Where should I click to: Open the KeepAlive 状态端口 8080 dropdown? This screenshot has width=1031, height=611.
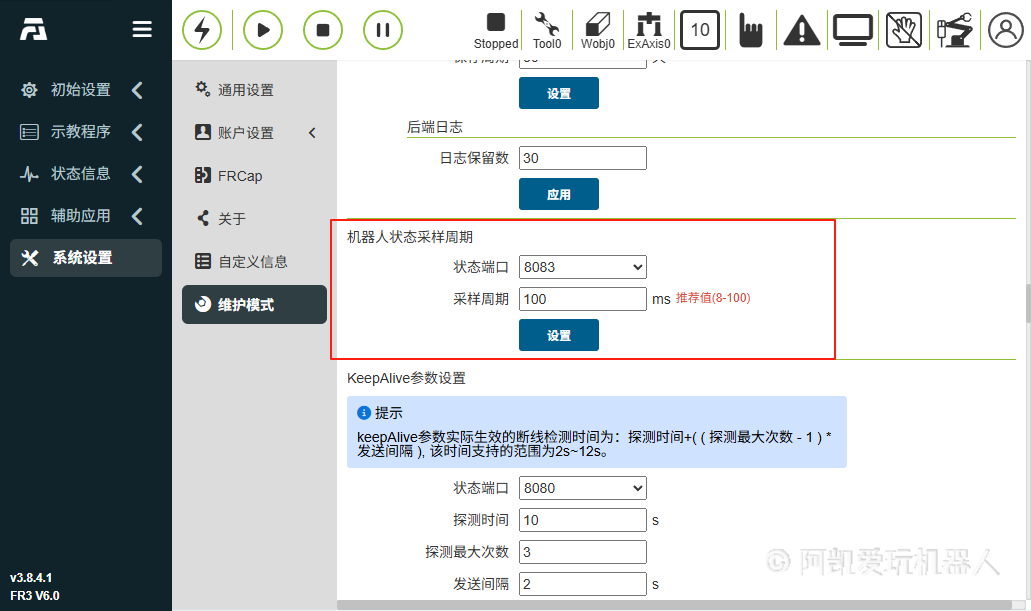point(582,488)
